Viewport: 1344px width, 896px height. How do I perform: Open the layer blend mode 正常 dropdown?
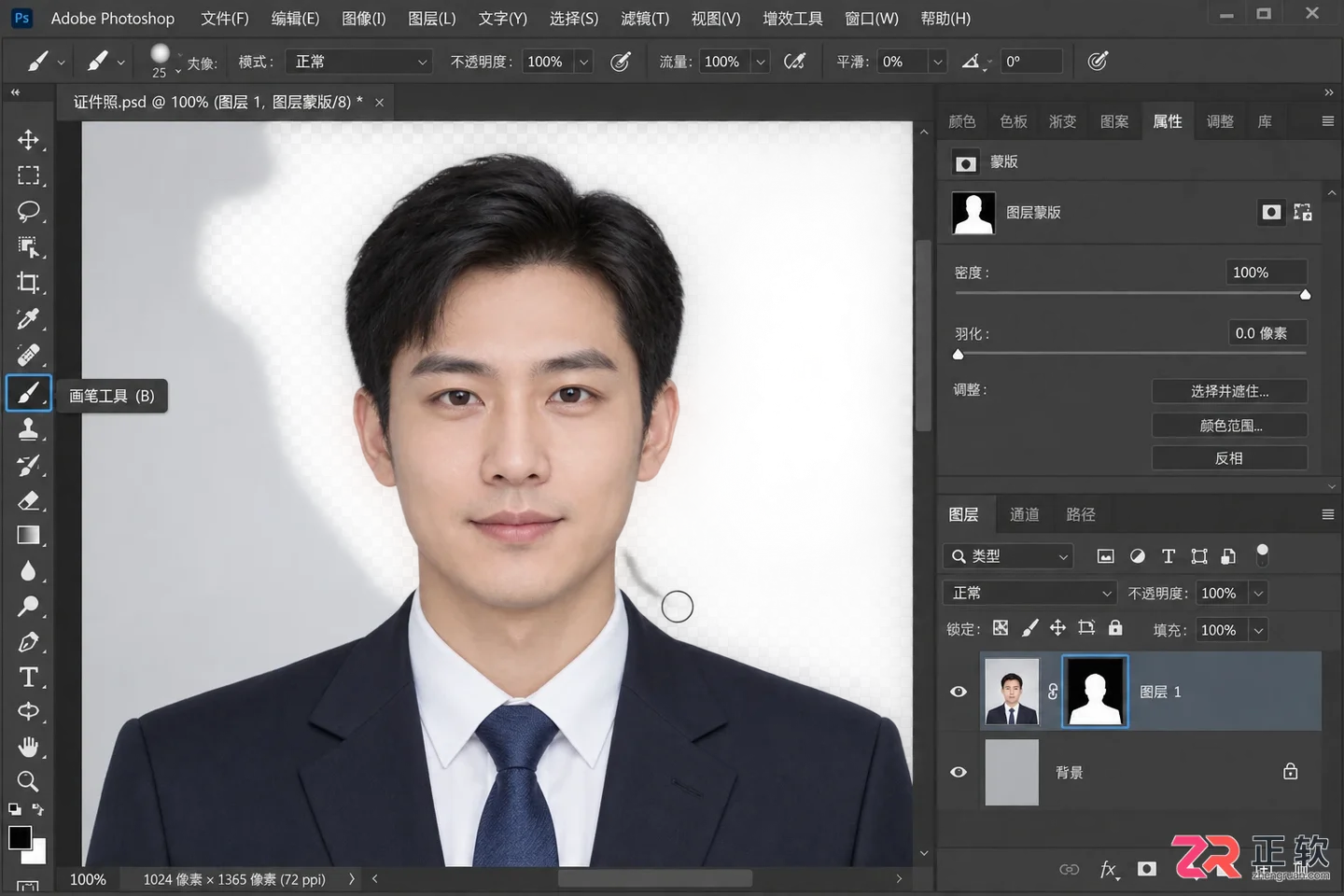pos(1029,593)
